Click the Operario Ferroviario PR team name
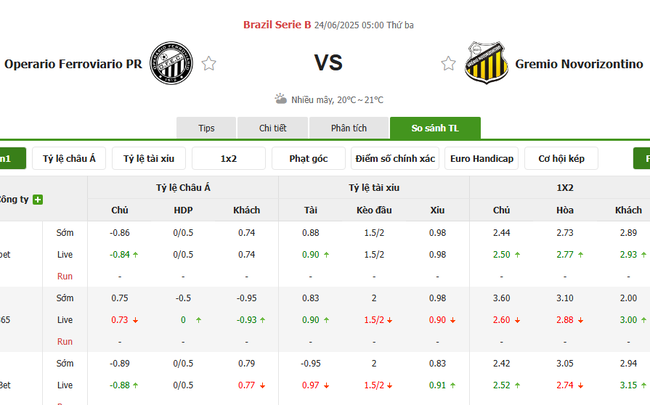This screenshot has width=650, height=405. pyautogui.click(x=72, y=64)
